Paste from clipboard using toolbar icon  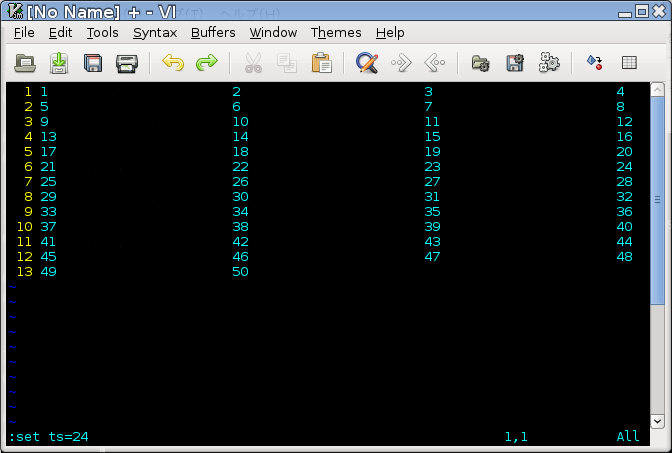click(x=321, y=64)
